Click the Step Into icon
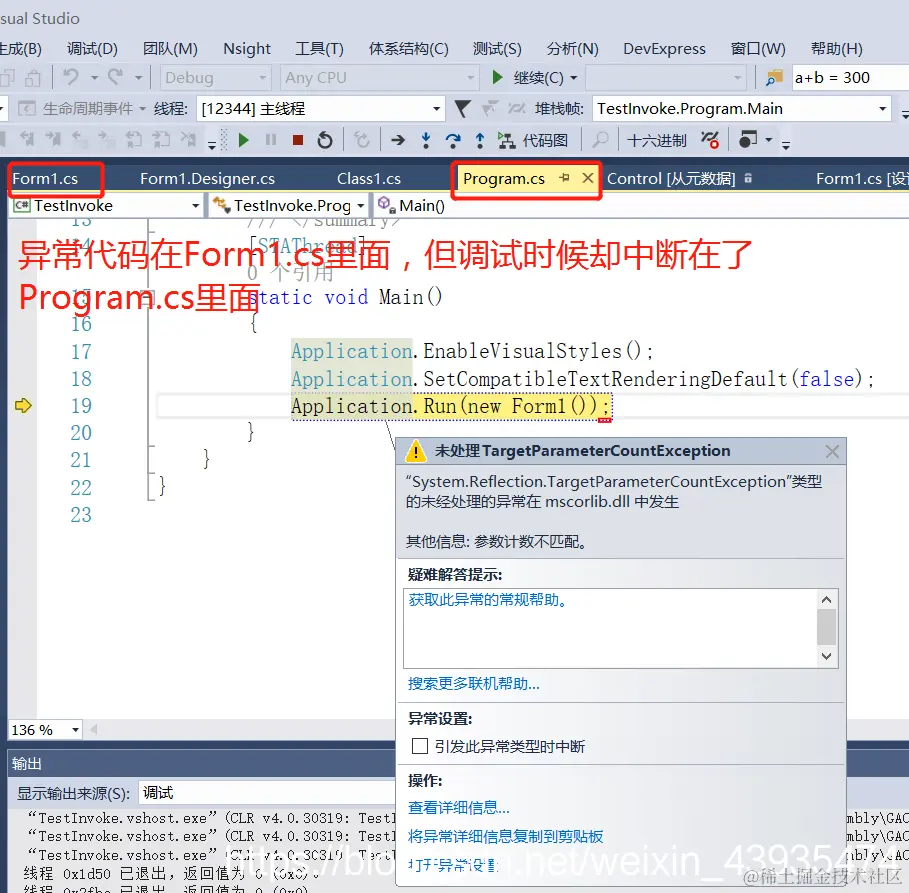 coord(426,140)
